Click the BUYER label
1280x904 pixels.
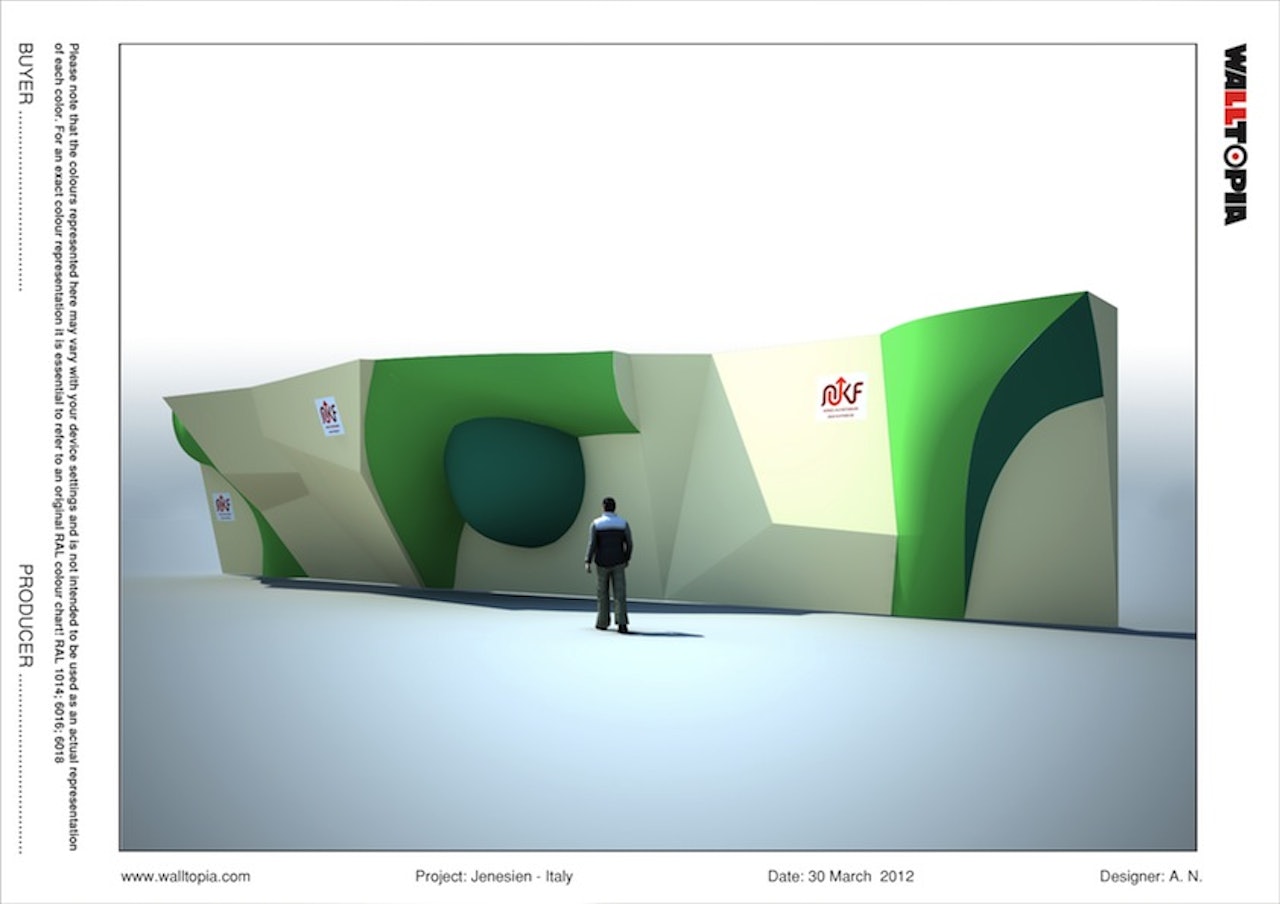tap(27, 73)
